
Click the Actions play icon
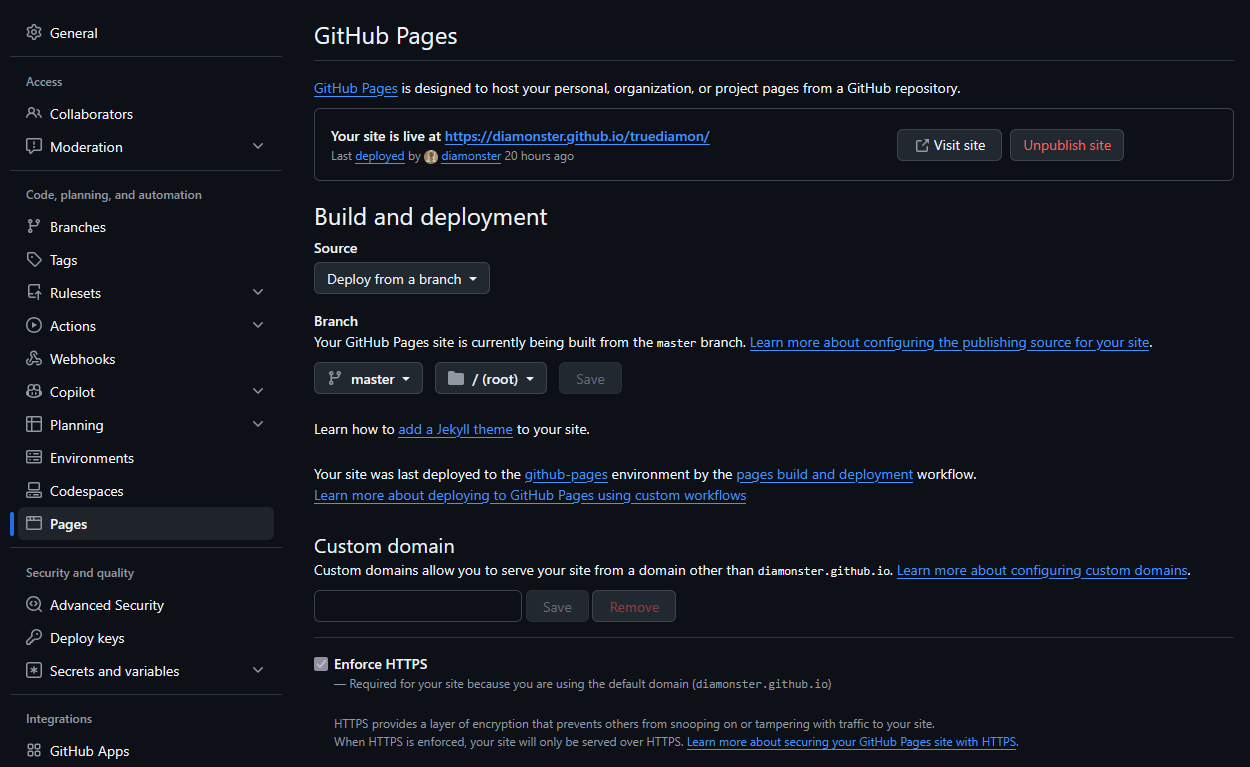[x=34, y=326]
